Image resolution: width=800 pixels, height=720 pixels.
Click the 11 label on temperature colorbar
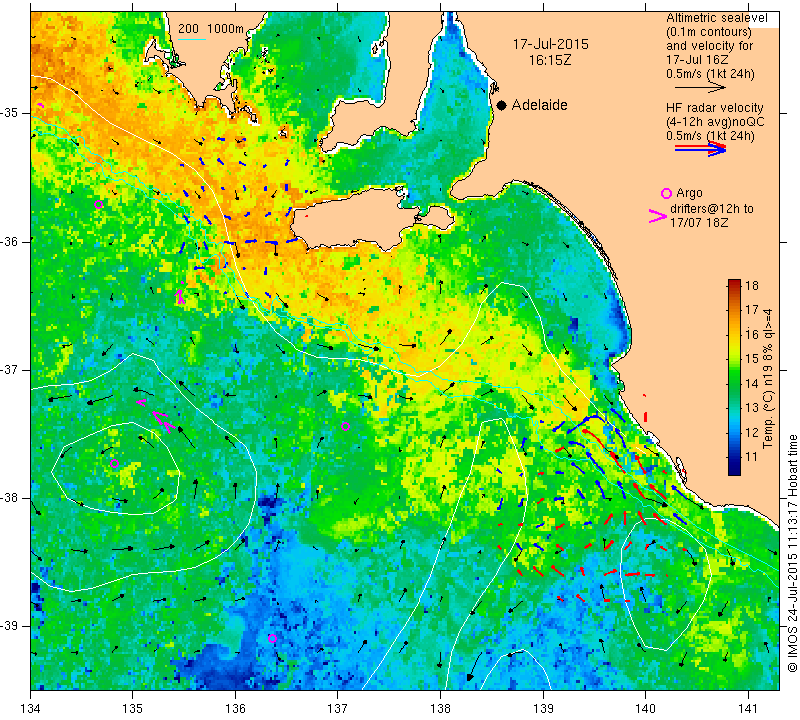(752, 457)
